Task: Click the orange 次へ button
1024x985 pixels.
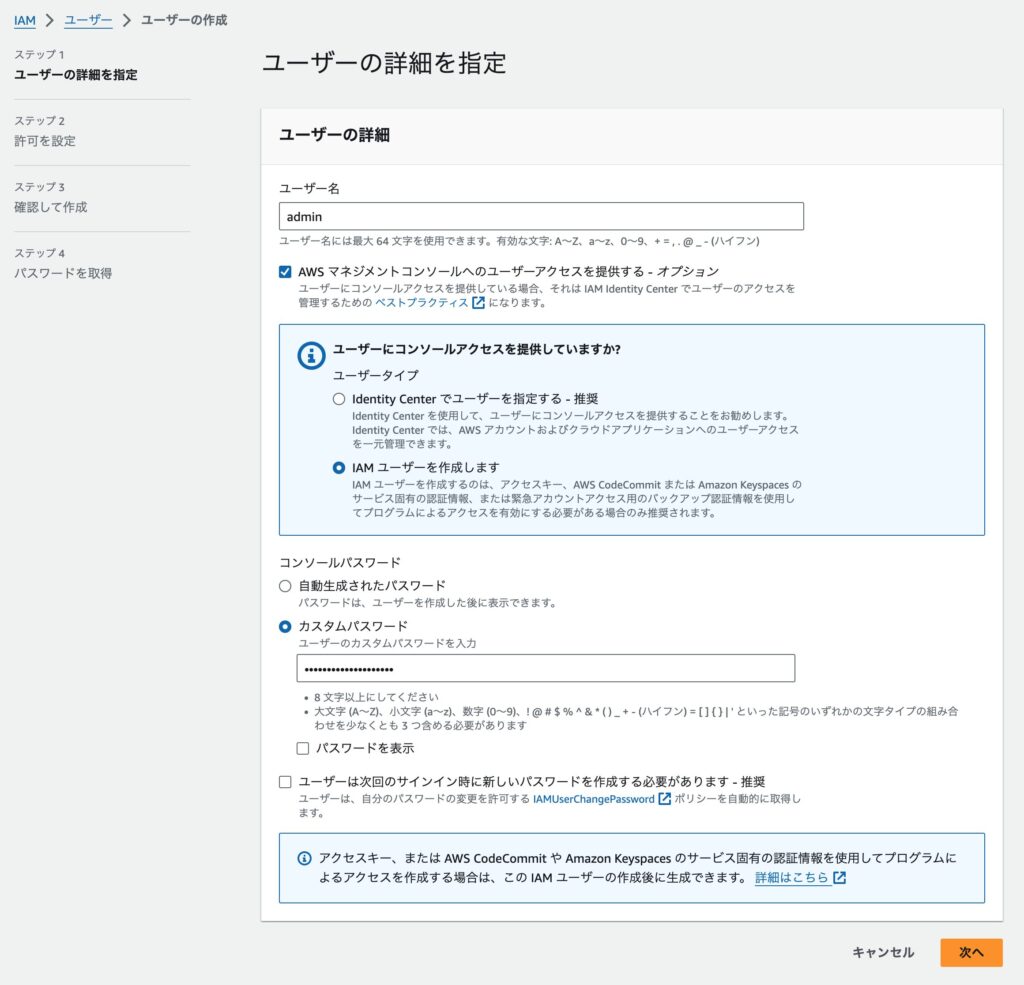Action: point(971,952)
